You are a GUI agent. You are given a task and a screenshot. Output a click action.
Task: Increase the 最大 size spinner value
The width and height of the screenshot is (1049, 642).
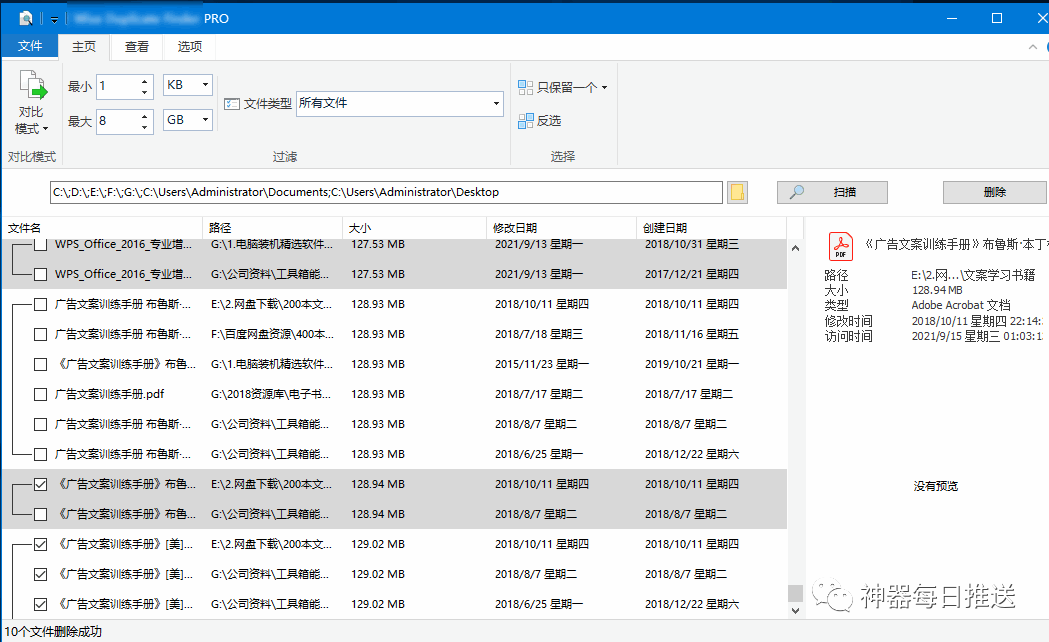tap(145, 116)
